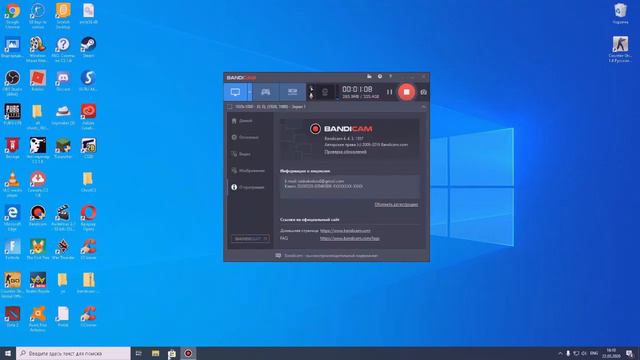Image resolution: width=640 pixels, height=360 pixels.
Task: Open the volume control in system tray
Action: (584, 353)
